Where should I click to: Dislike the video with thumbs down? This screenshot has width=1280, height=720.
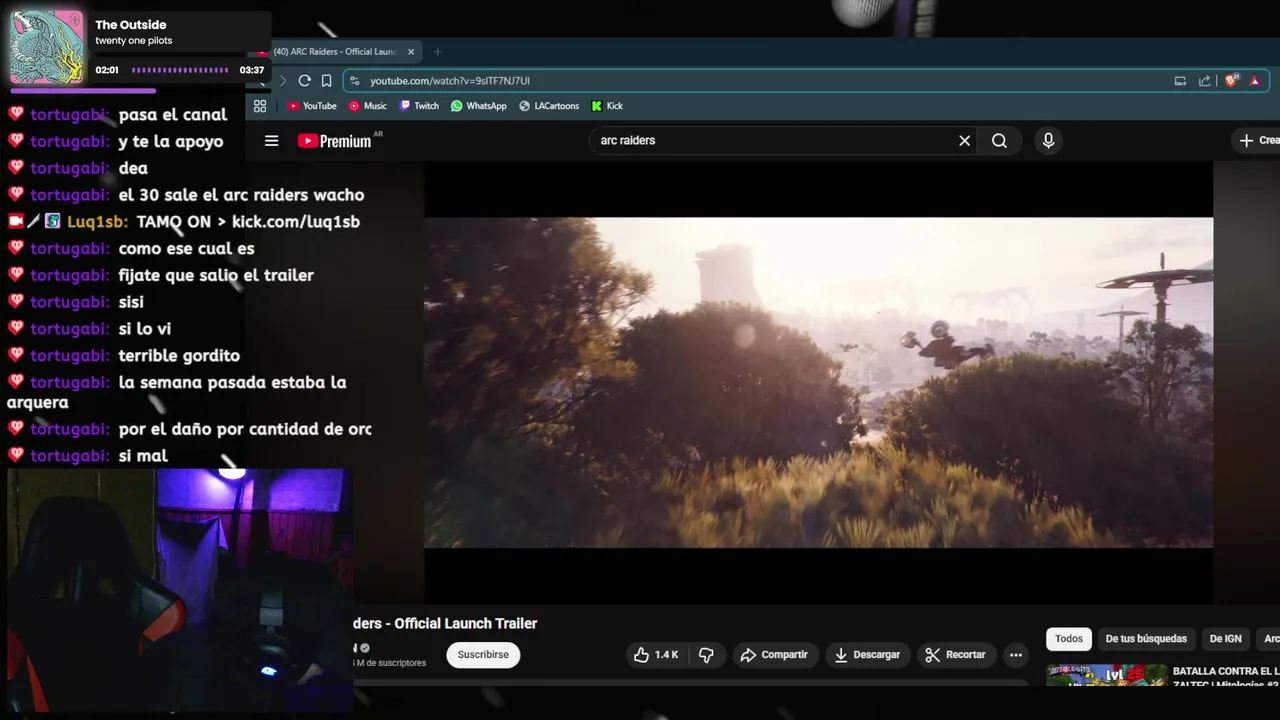click(706, 655)
